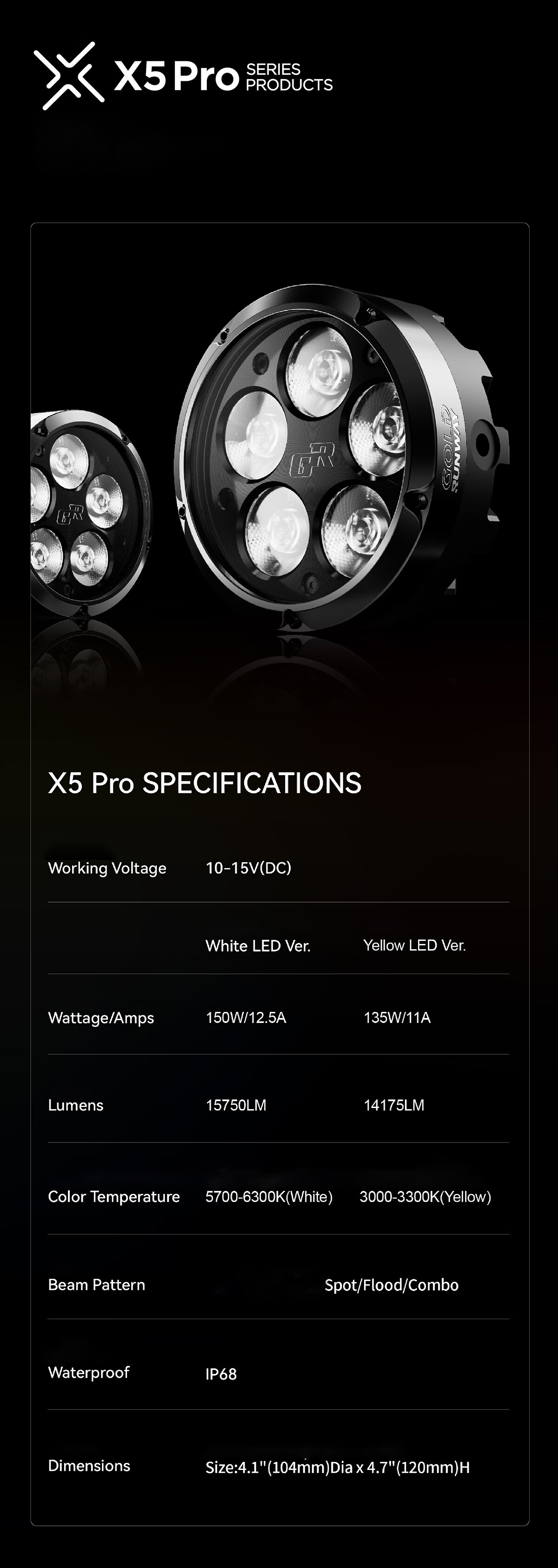Select the Yellow LED Ver. column header
558x1568 pixels.
coord(414,945)
